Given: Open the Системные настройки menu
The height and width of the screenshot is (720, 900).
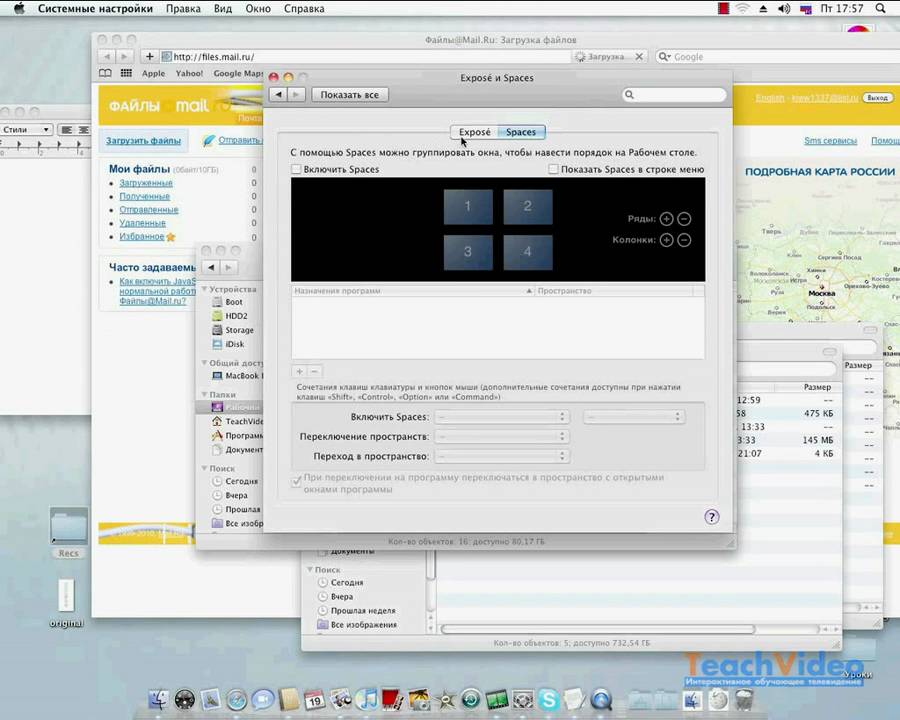Looking at the screenshot, I should (x=95, y=9).
